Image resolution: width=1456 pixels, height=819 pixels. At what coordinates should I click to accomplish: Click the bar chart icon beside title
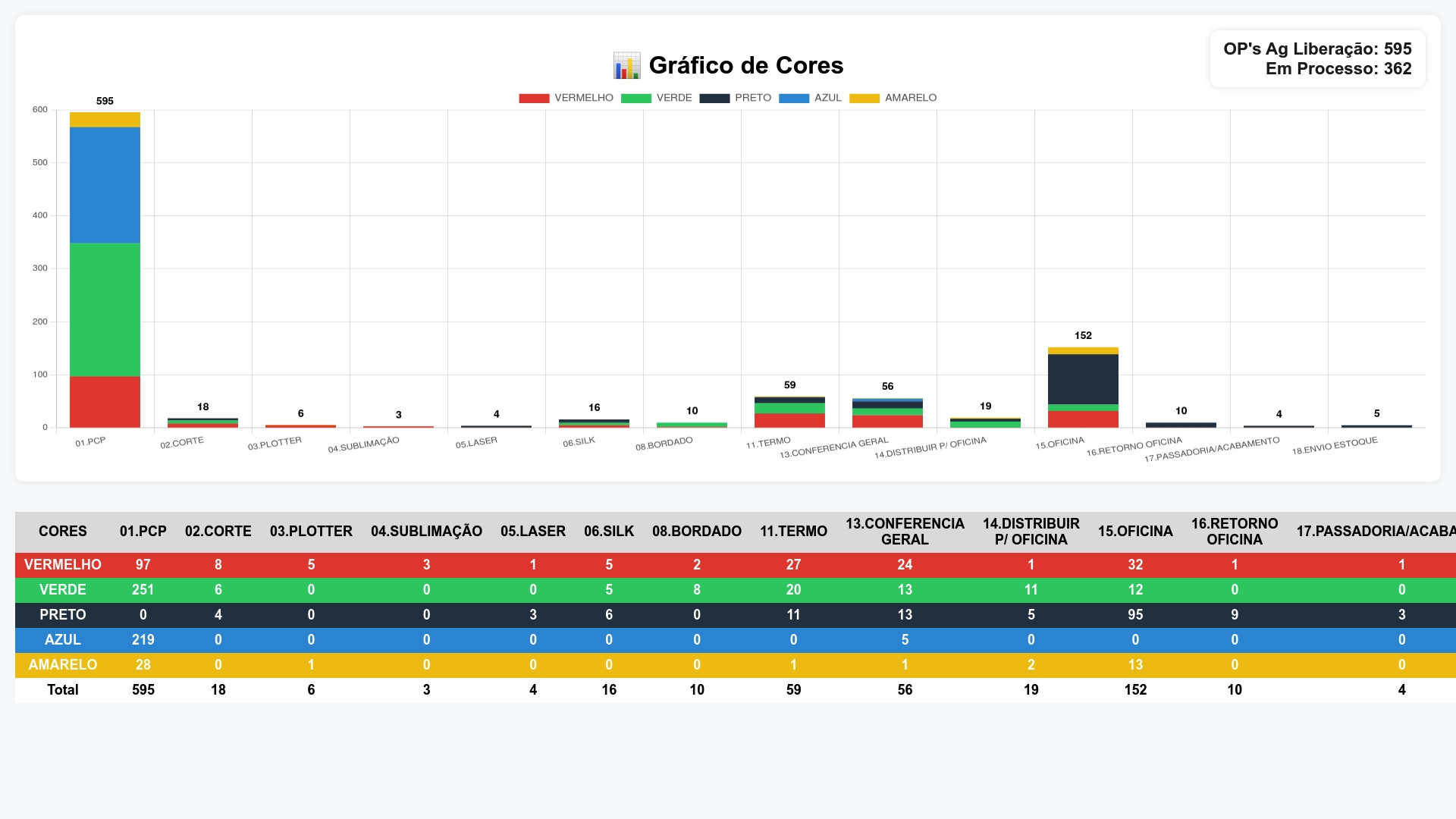tap(626, 66)
